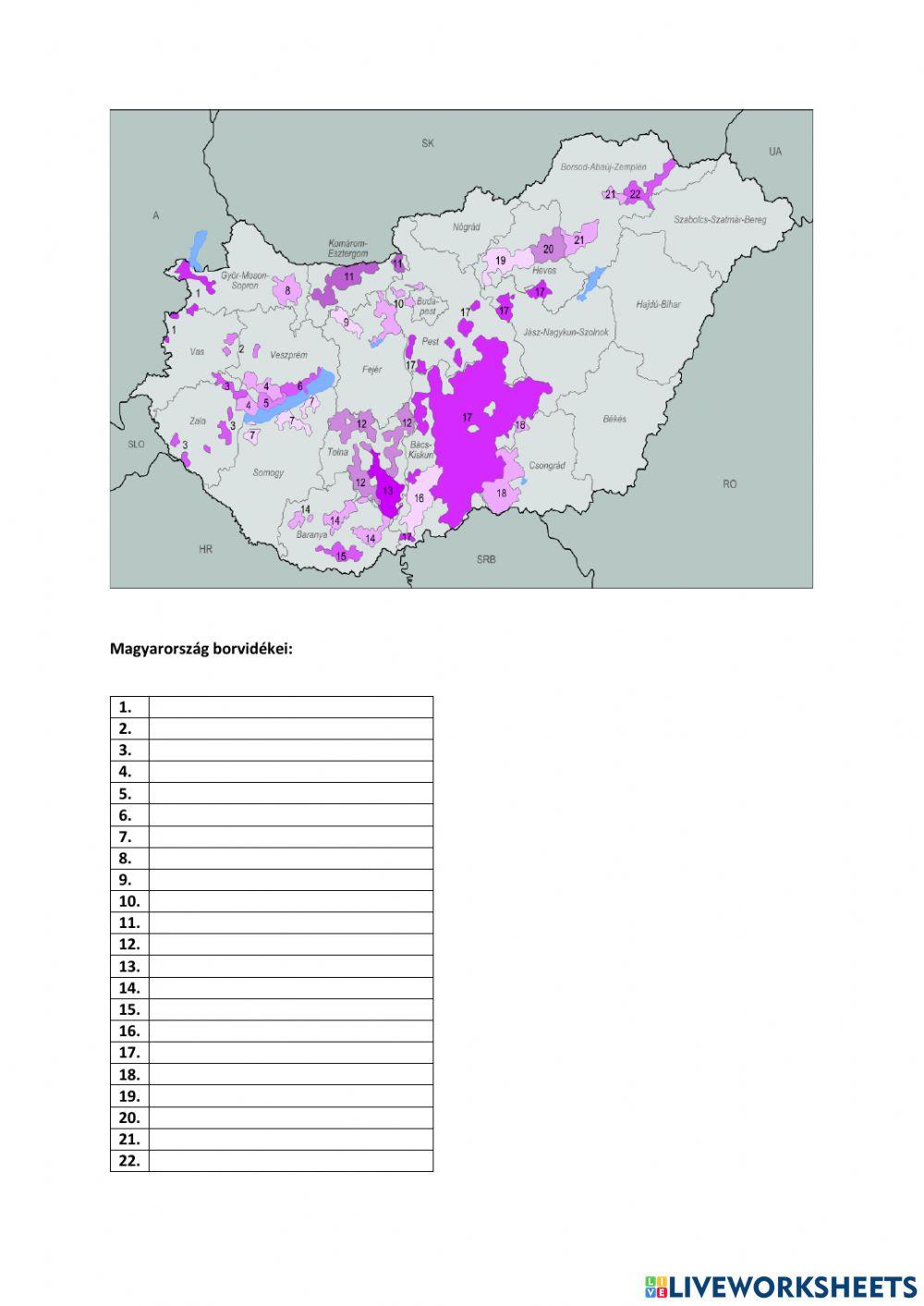Image resolution: width=924 pixels, height=1306 pixels.
Task: Select region 9 on the map
Action: (346, 323)
